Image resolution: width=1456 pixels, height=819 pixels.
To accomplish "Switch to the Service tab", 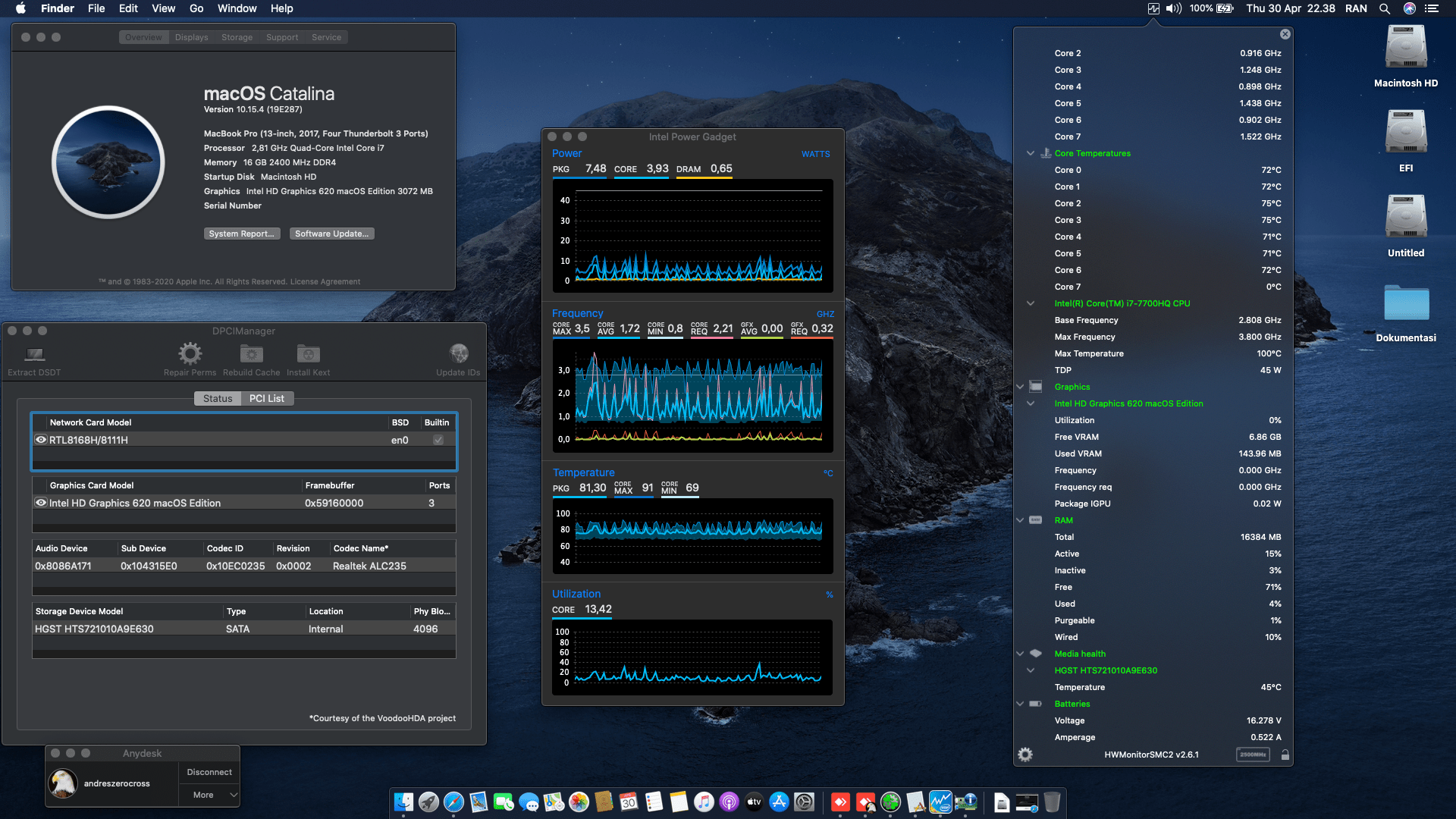I will pos(326,37).
